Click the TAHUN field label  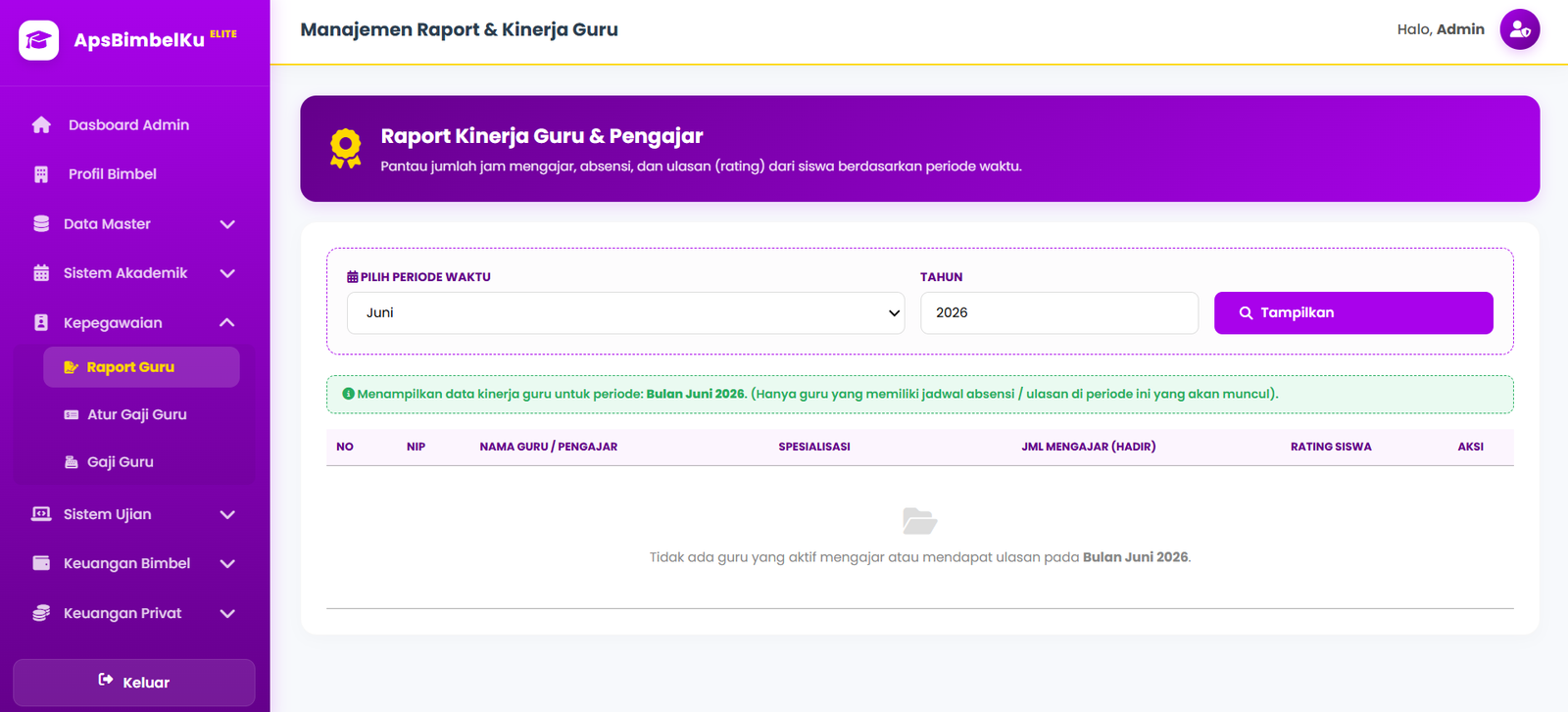click(x=942, y=277)
